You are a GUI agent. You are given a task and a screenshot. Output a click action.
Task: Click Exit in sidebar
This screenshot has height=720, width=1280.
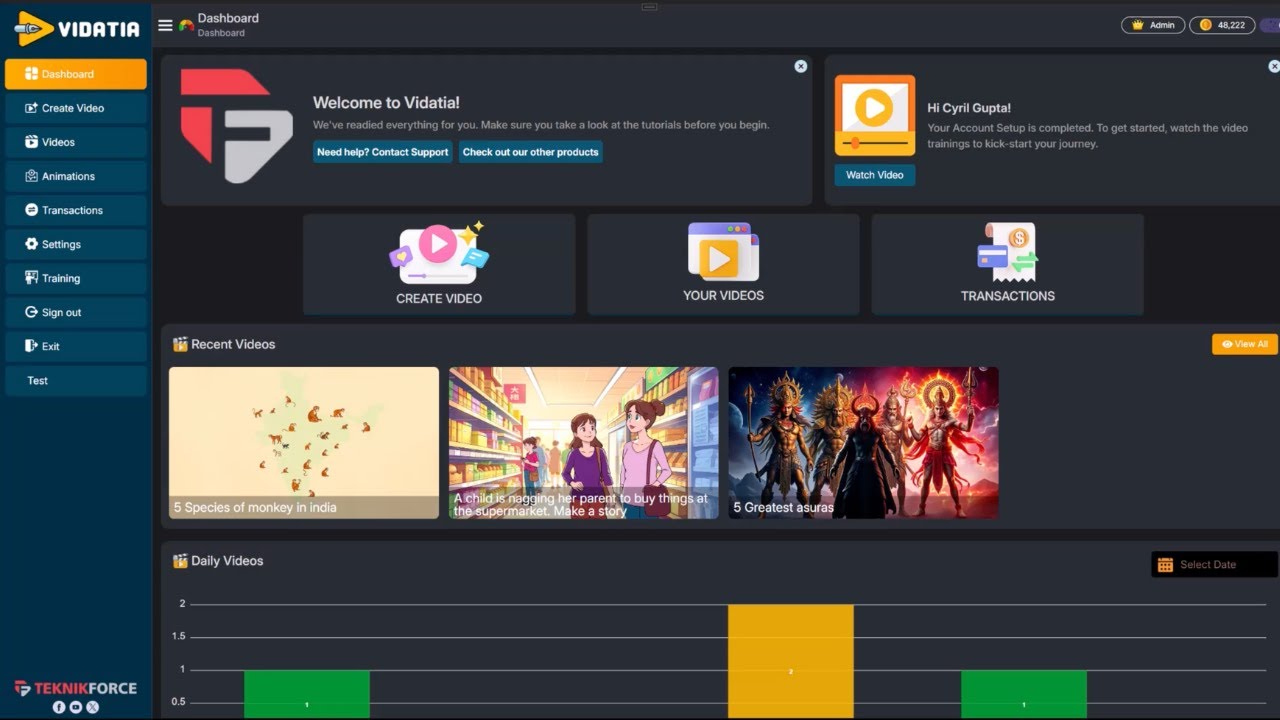click(76, 346)
